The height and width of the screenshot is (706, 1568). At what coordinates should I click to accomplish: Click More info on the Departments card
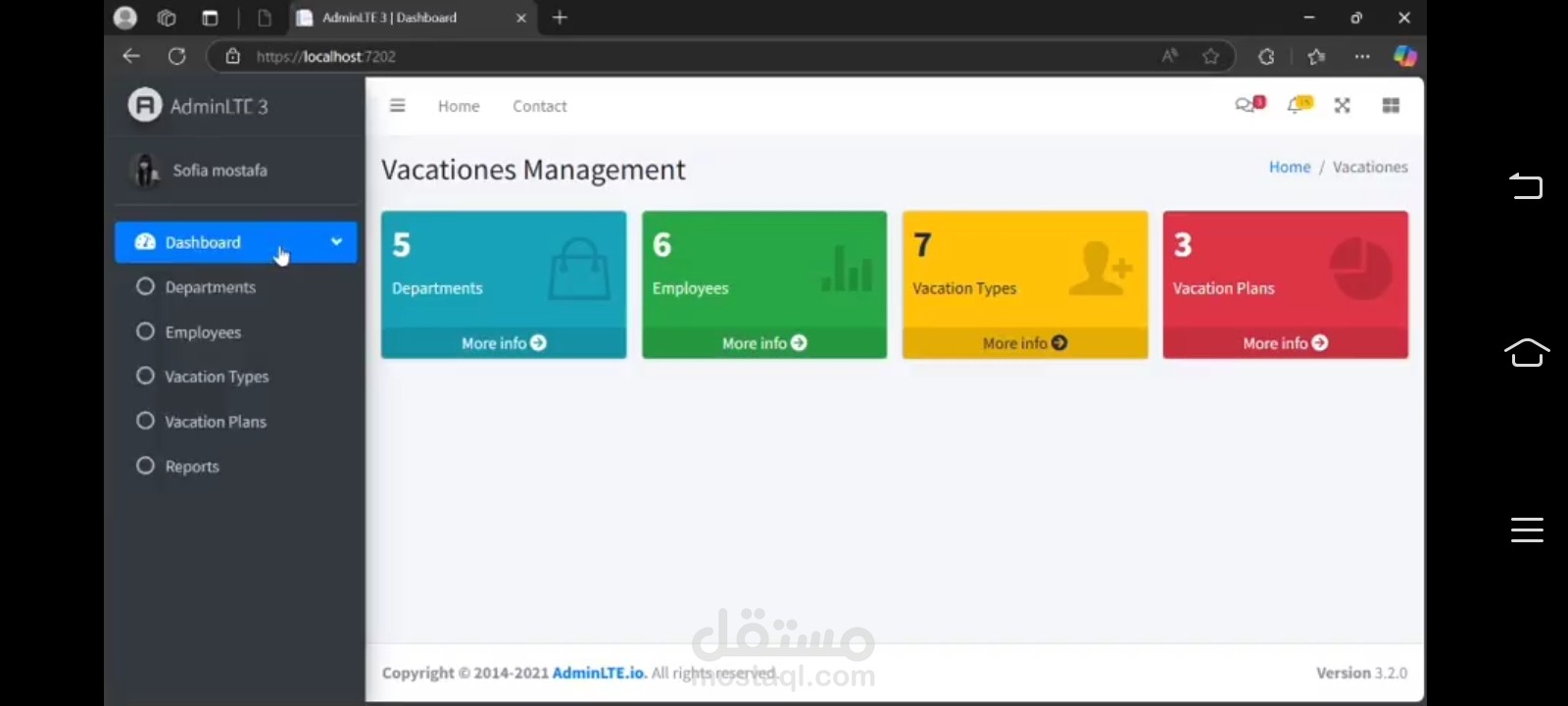504,343
